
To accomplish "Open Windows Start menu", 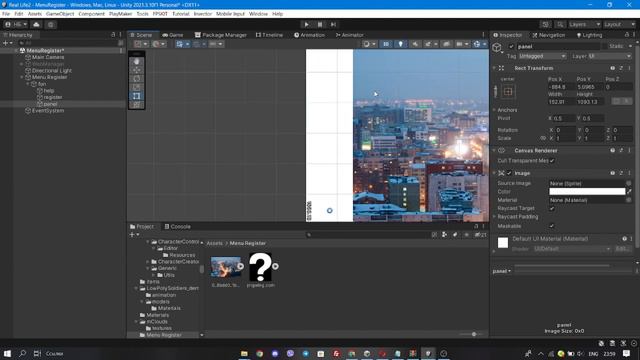I will [x=7, y=353].
